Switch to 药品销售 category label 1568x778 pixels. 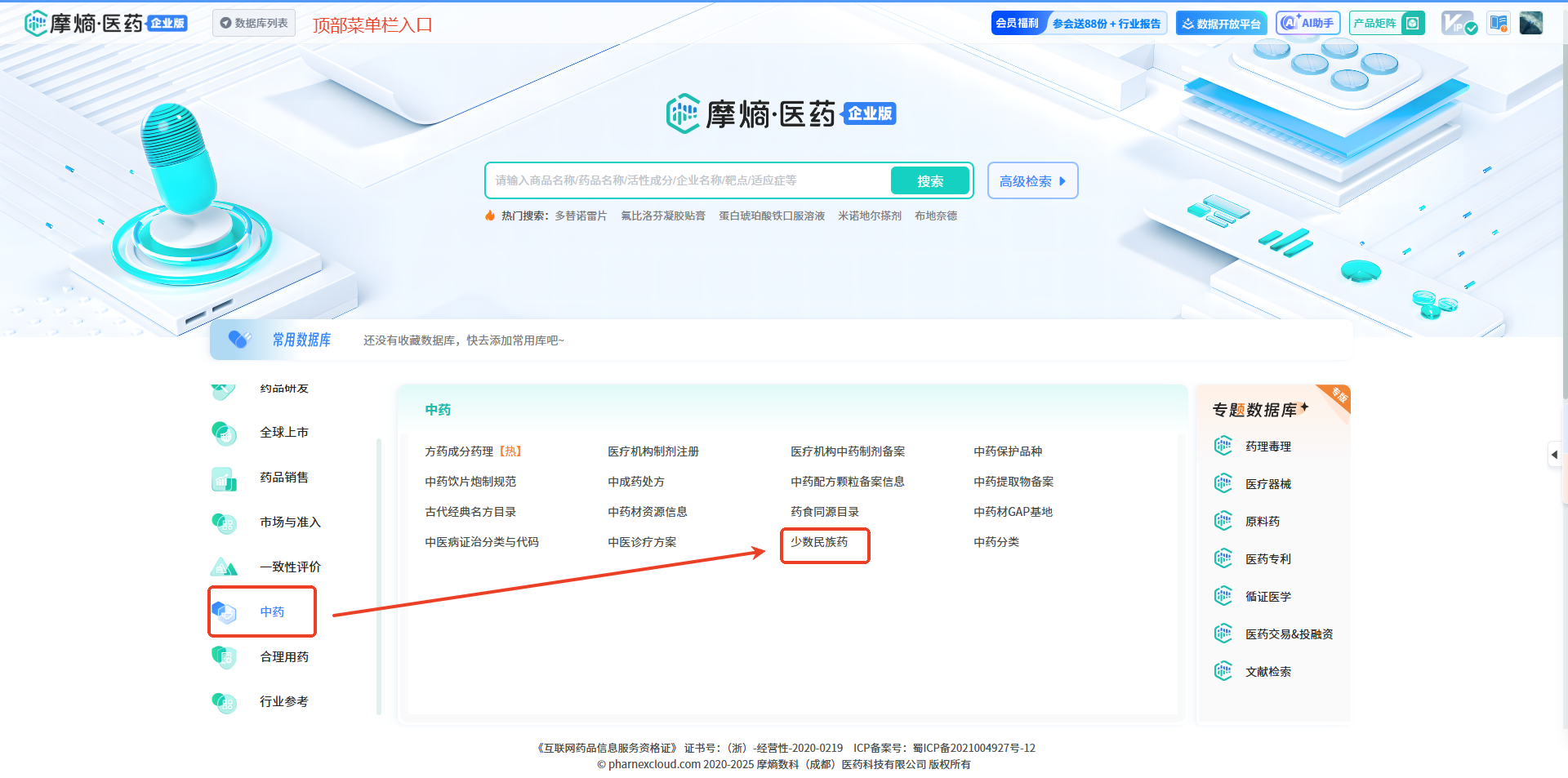pos(284,477)
